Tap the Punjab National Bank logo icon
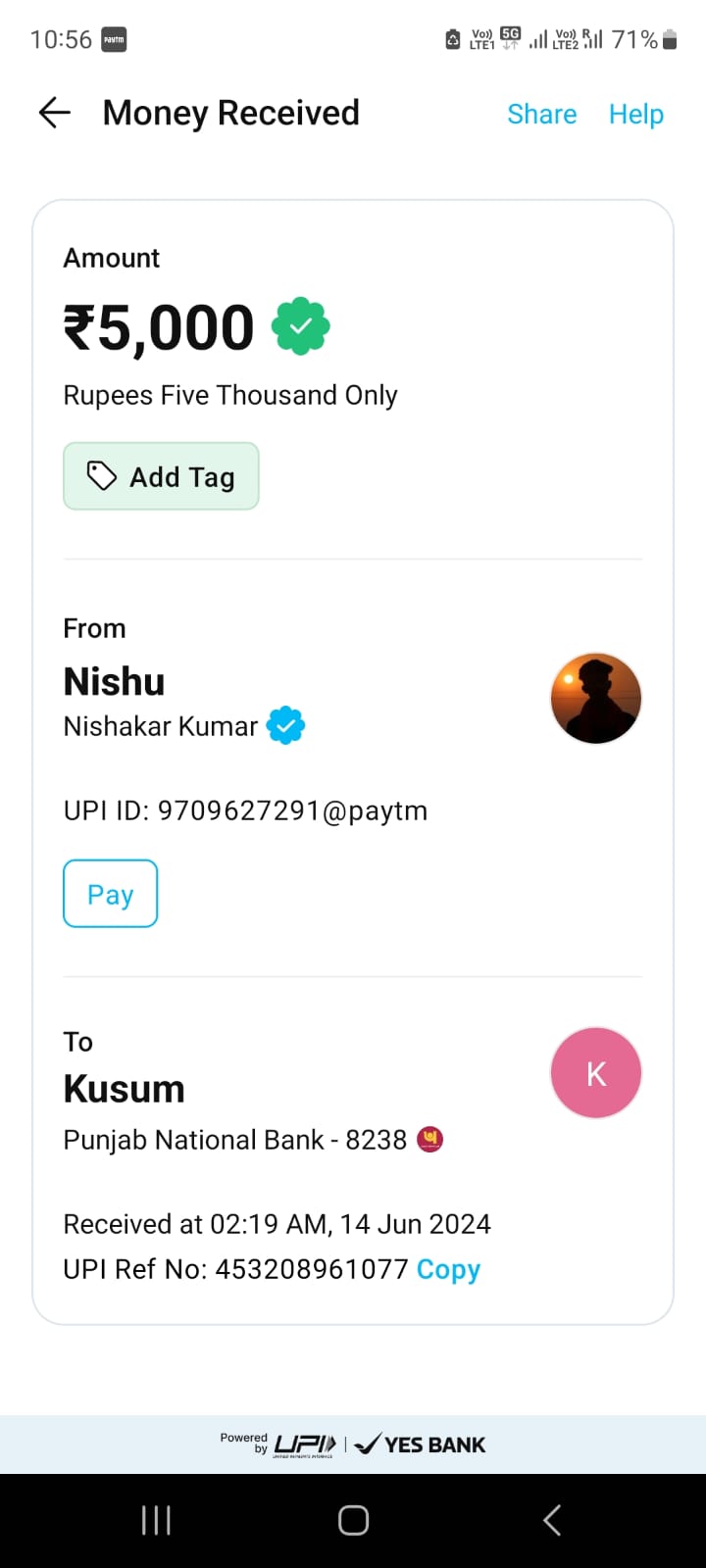The image size is (706, 1568). click(429, 1139)
